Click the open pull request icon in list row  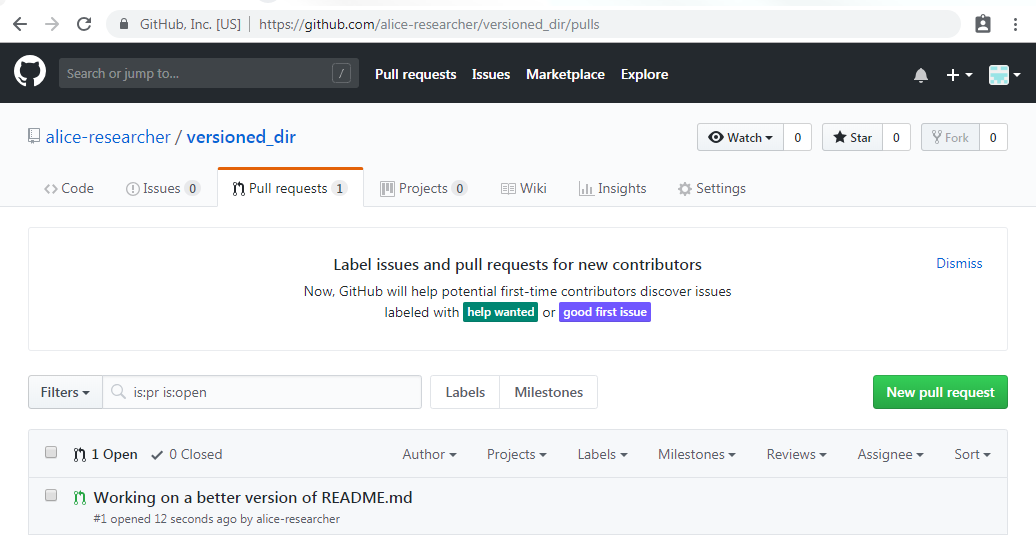[79, 498]
